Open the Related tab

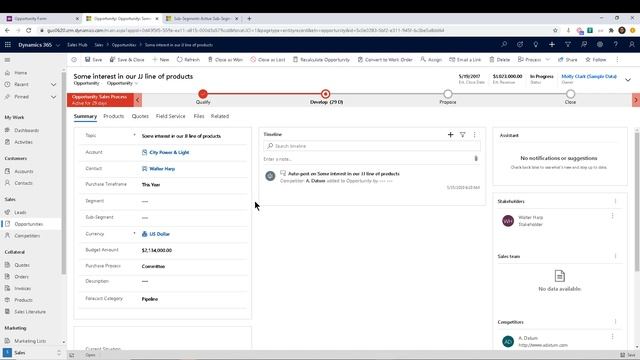click(x=220, y=116)
